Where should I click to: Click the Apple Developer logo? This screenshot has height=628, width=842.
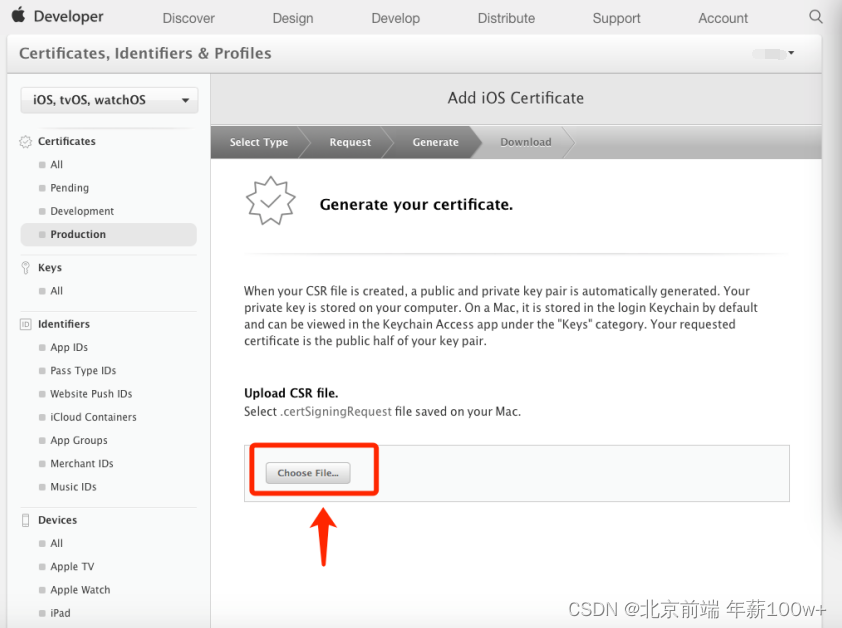pyautogui.click(x=57, y=16)
